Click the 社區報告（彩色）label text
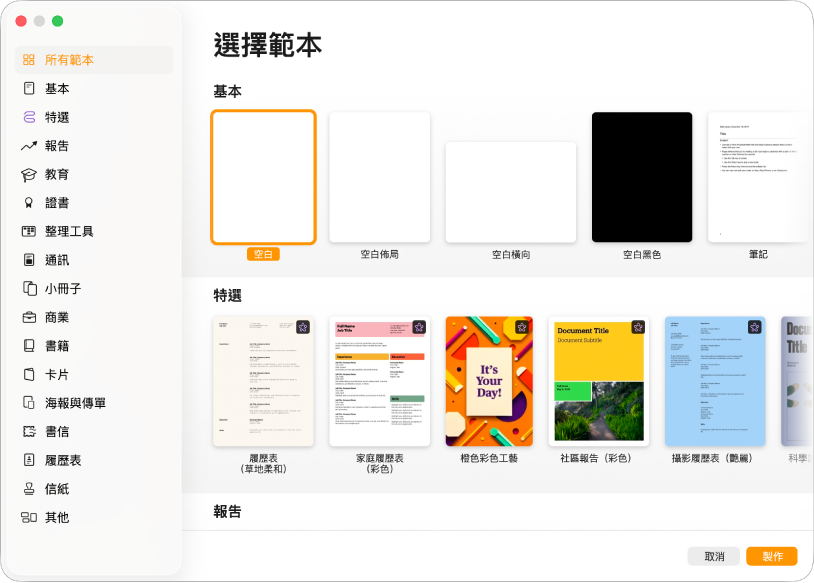Viewport: 814px width, 583px height. (x=596, y=458)
